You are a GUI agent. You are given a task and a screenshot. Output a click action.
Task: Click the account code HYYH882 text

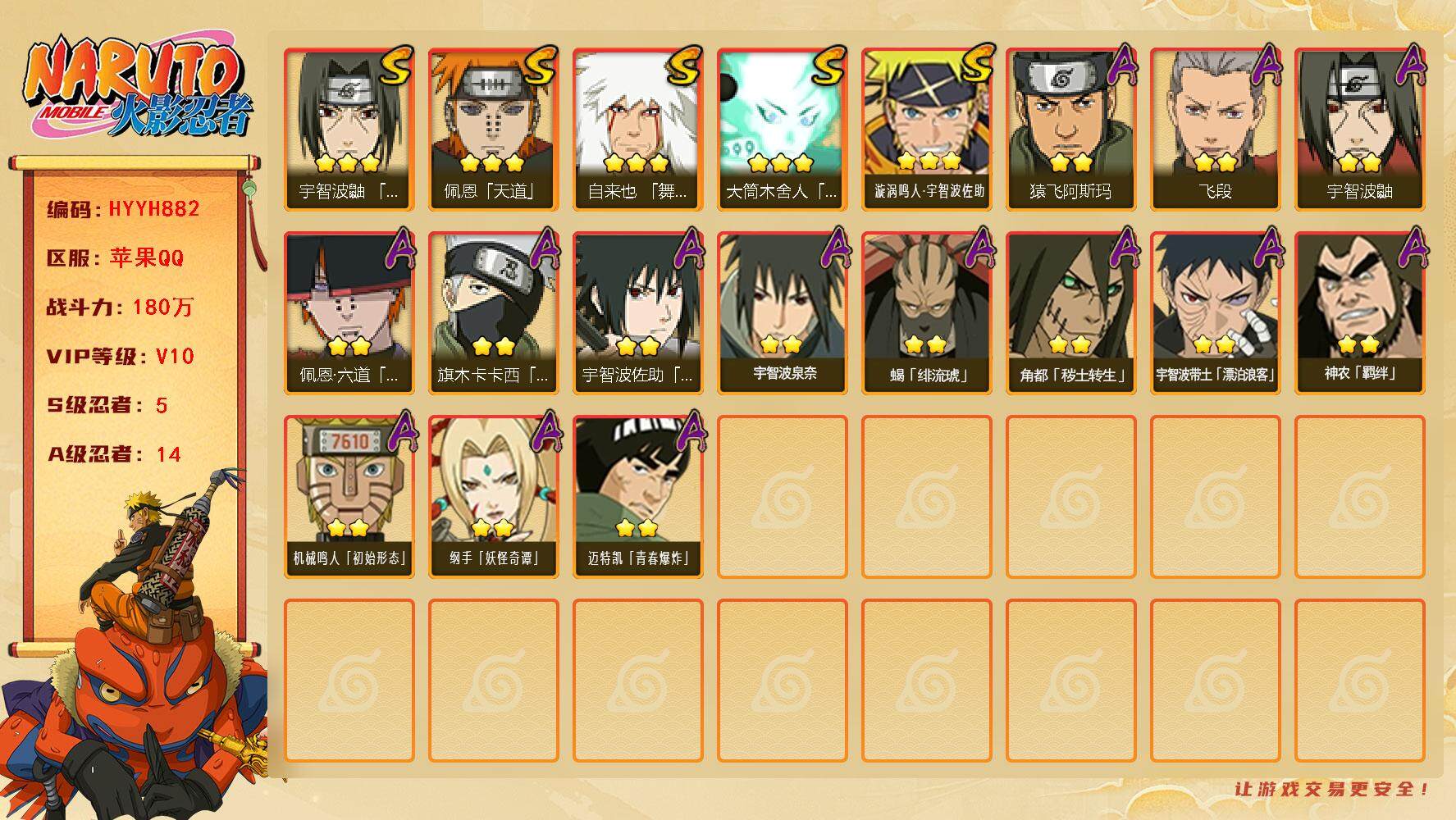(x=153, y=209)
